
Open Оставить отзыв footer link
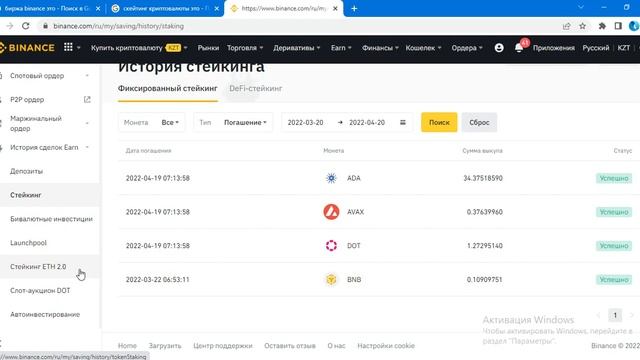pyautogui.click(x=290, y=346)
